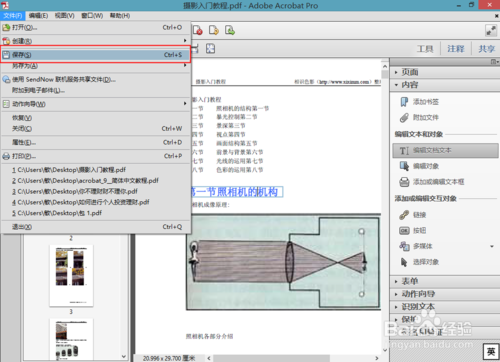Select the Add Bookmark icon in content panel

pos(404,102)
